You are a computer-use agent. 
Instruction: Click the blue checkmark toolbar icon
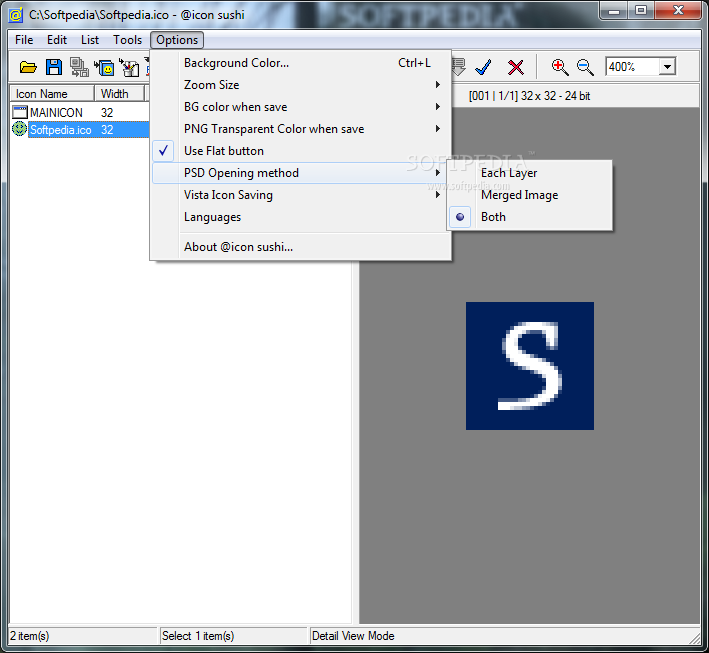point(483,67)
